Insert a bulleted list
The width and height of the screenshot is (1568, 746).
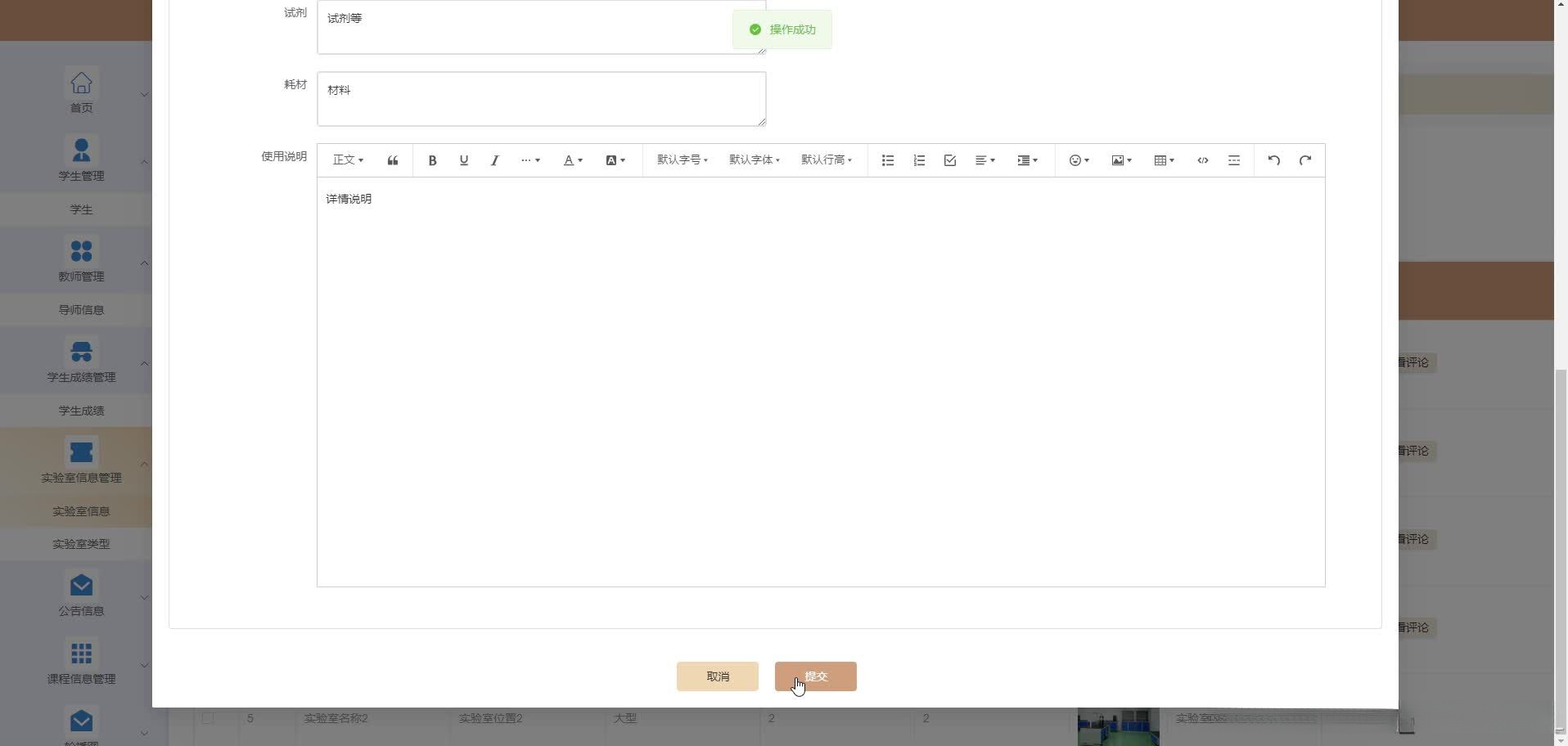[887, 160]
